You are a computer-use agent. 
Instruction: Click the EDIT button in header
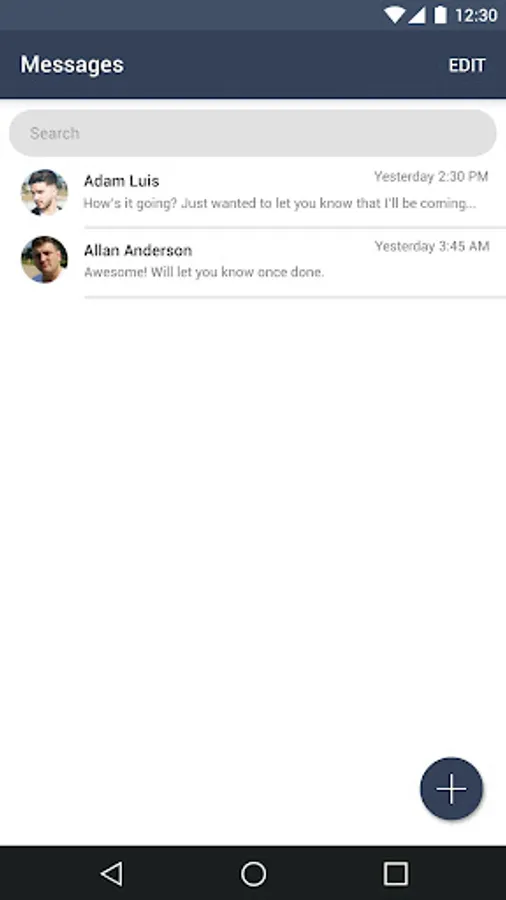point(467,65)
